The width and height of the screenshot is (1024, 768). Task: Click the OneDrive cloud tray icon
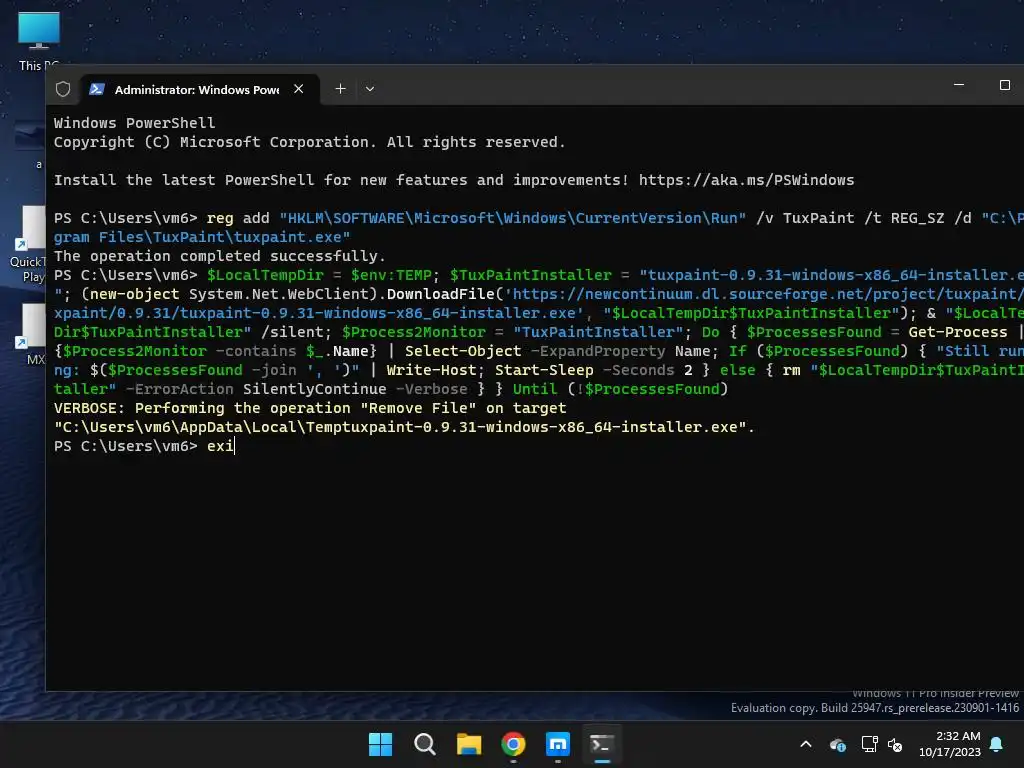pos(838,744)
